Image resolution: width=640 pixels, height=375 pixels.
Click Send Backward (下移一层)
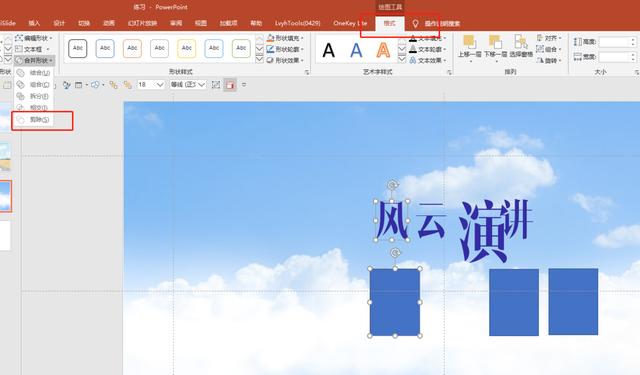tap(496, 48)
